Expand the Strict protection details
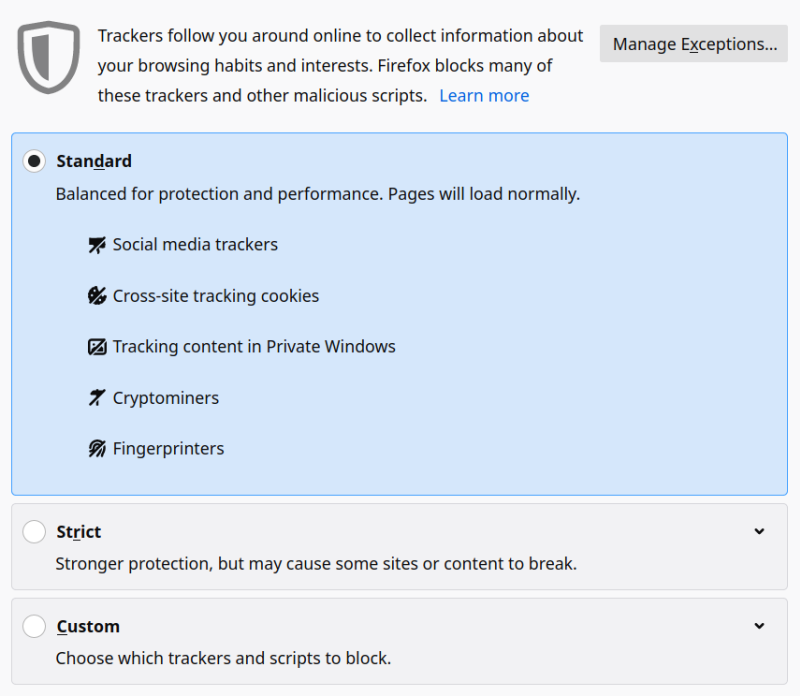This screenshot has height=696, width=800. [759, 531]
